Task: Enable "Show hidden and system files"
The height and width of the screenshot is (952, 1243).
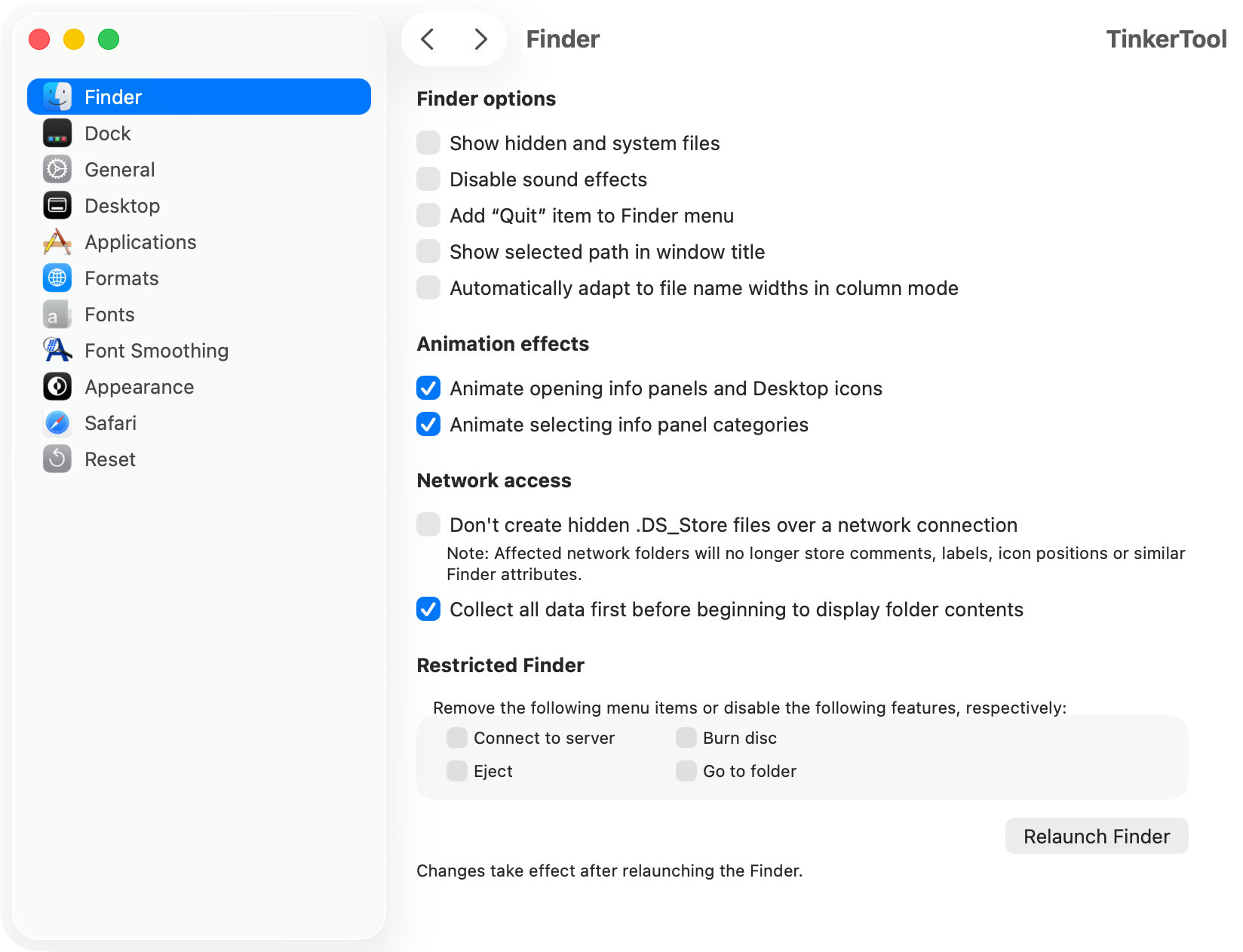Action: tap(428, 143)
